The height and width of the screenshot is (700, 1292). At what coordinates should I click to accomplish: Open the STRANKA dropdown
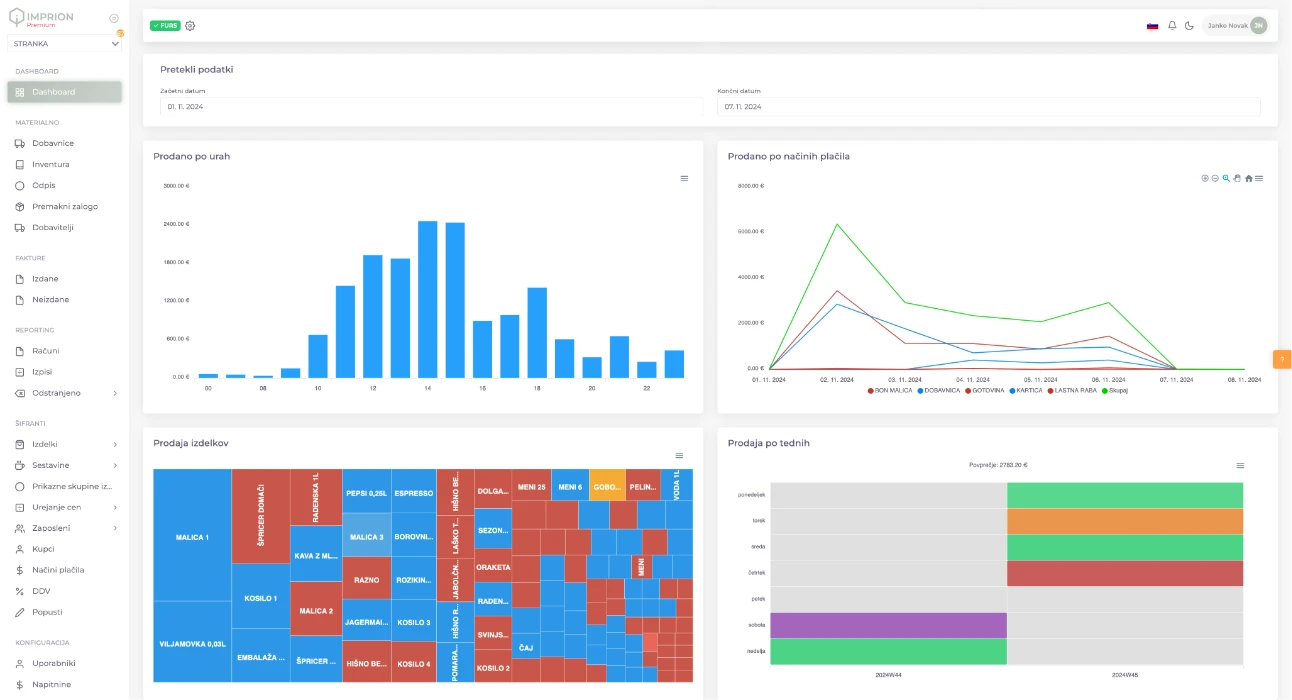click(65, 44)
